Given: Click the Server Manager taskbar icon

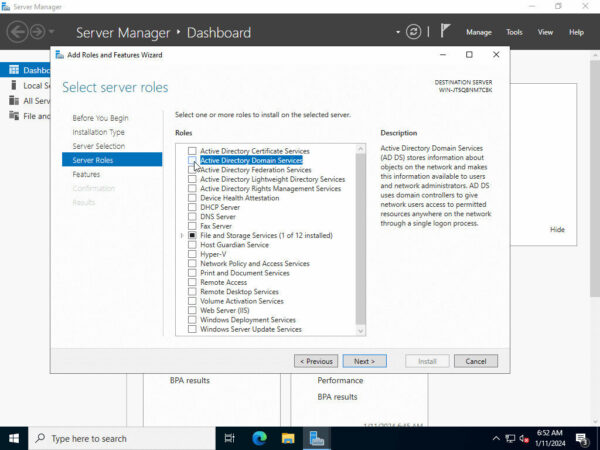Looking at the screenshot, I should [316, 438].
